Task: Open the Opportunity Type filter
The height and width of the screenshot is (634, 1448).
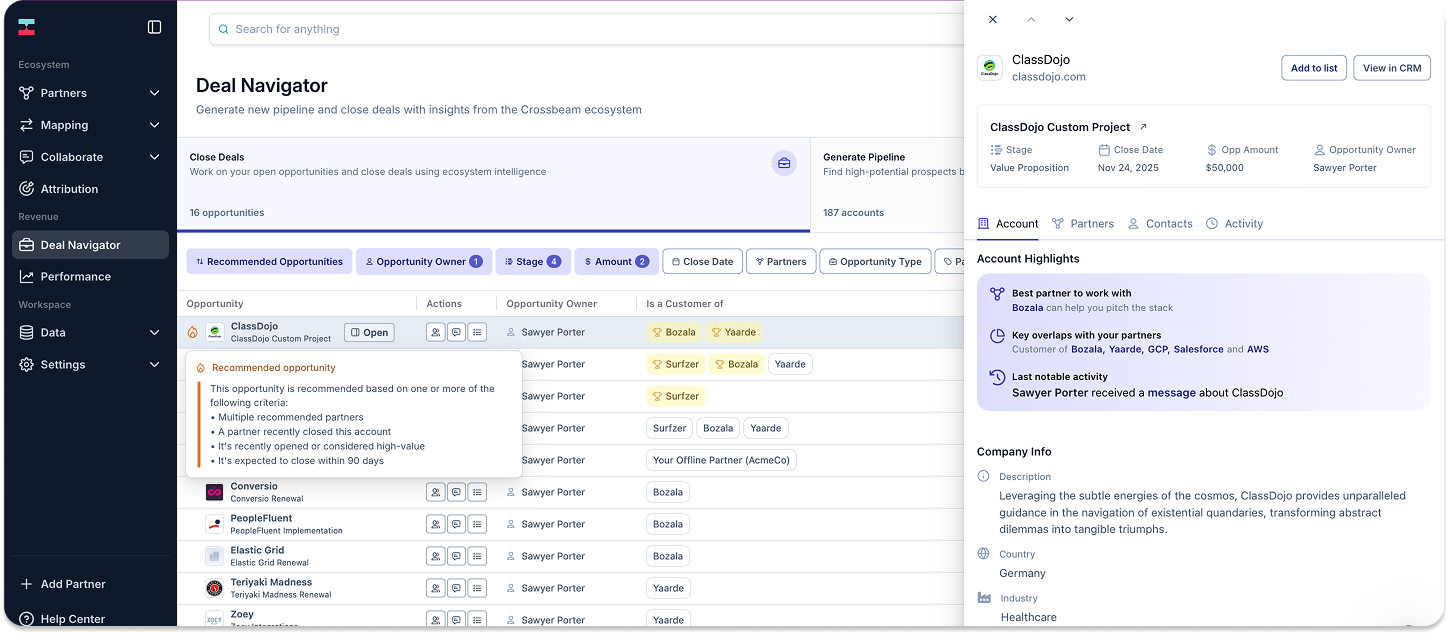Action: click(875, 261)
